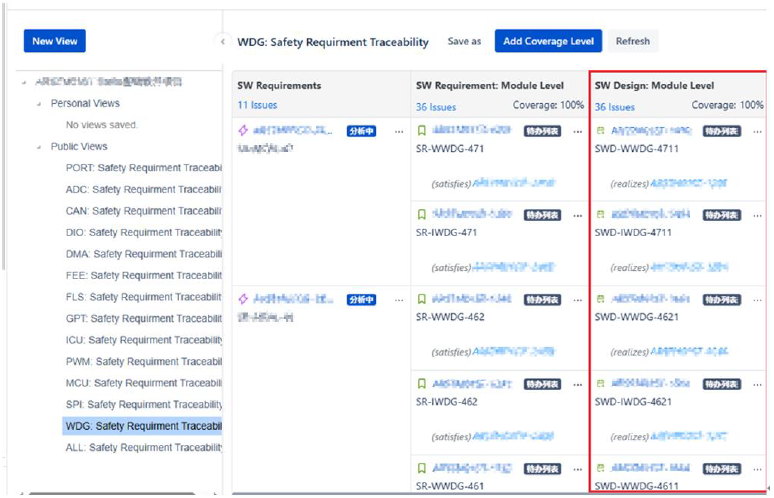The height and width of the screenshot is (498, 774).
Task: Open the three-dot menu on the SWD-WWDG-4621 card
Action: (x=756, y=298)
